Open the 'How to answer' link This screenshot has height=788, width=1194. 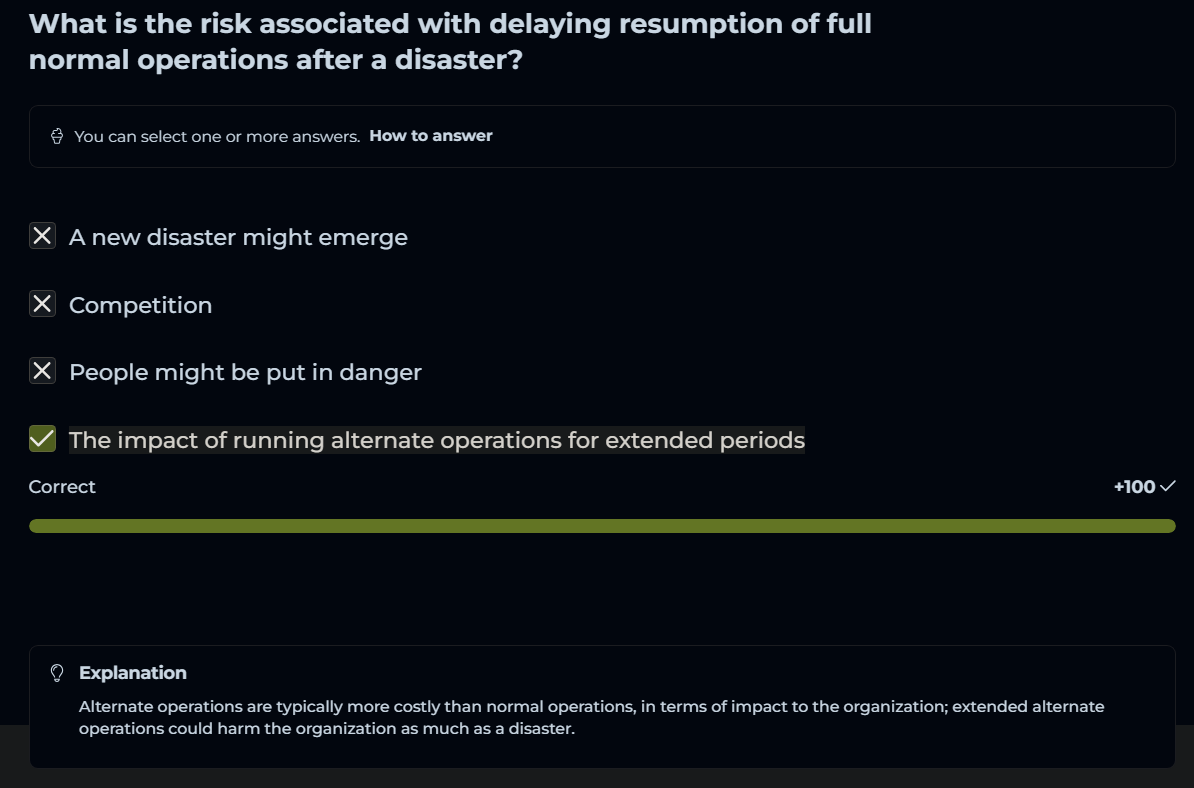431,136
